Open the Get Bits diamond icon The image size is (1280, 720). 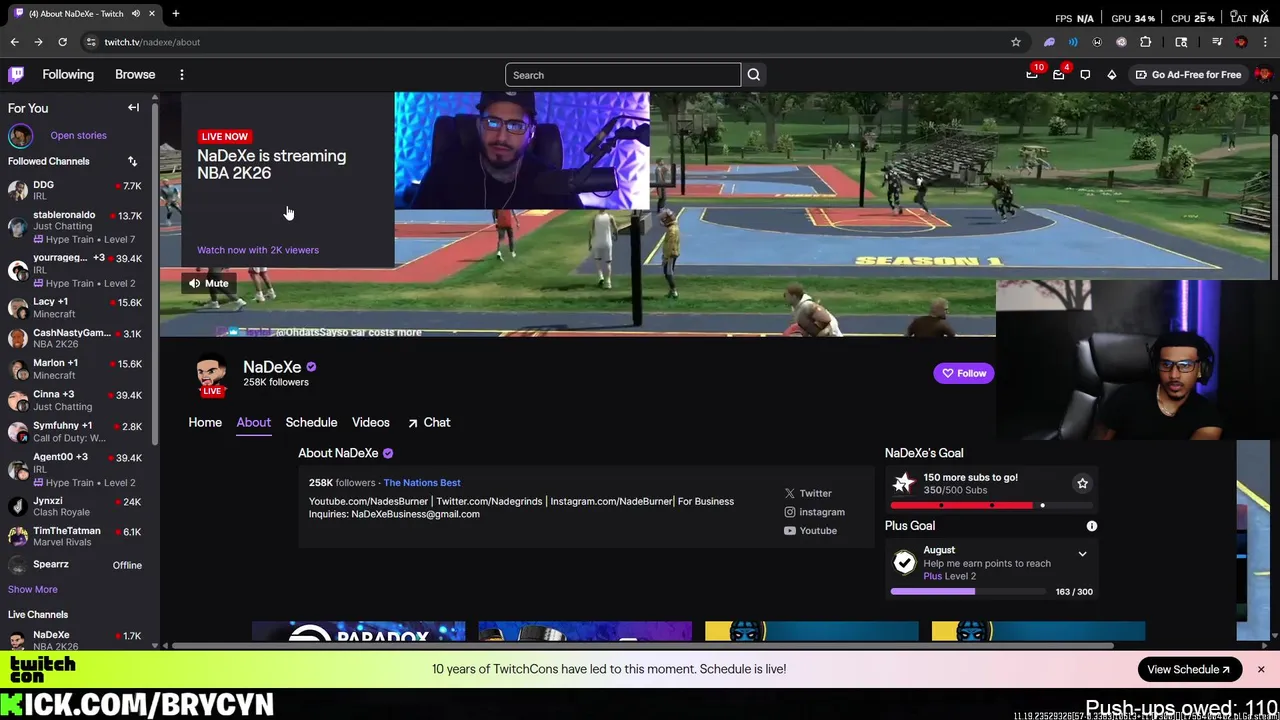tap(1111, 75)
